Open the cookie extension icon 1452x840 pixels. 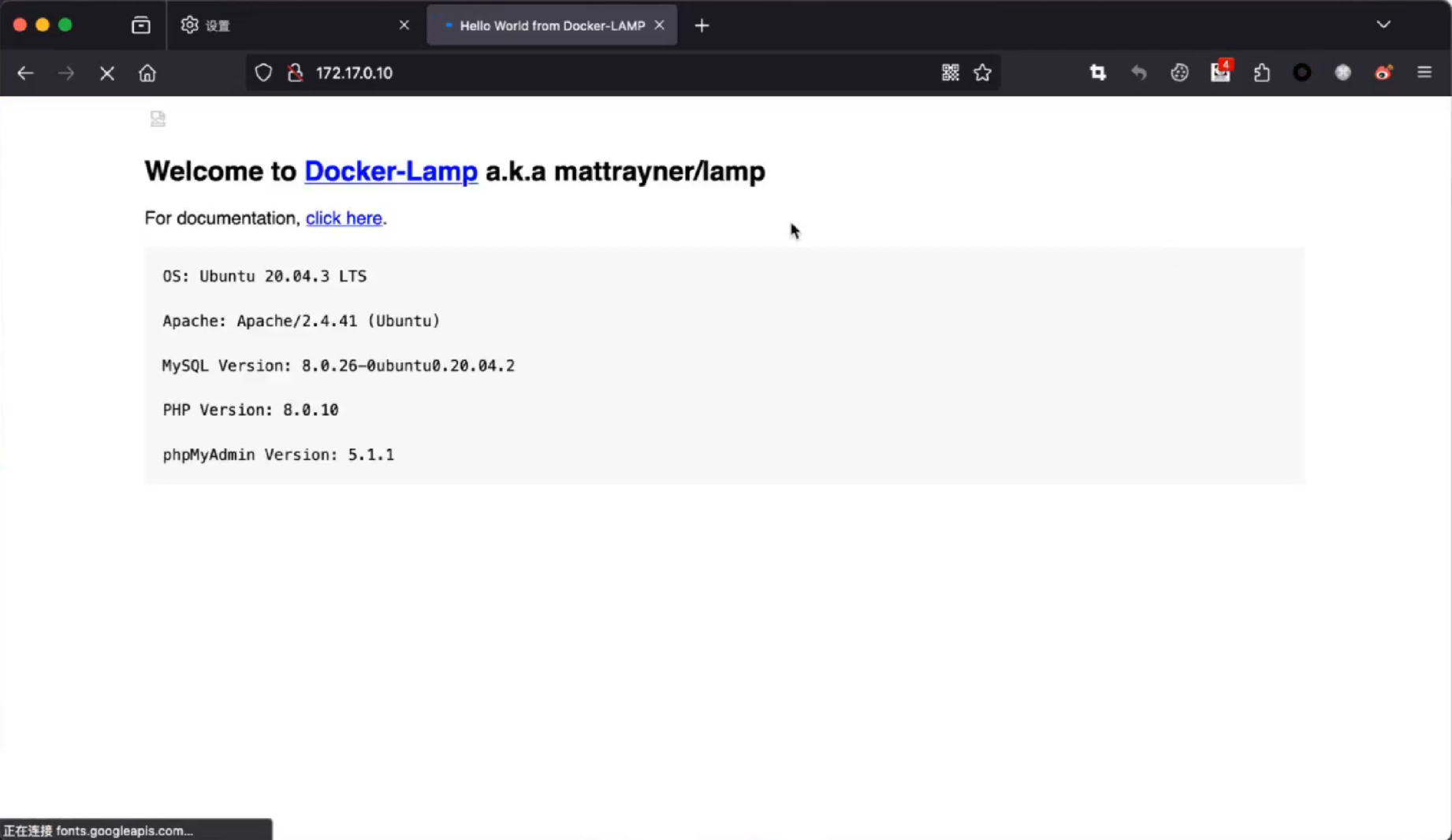(x=1179, y=72)
